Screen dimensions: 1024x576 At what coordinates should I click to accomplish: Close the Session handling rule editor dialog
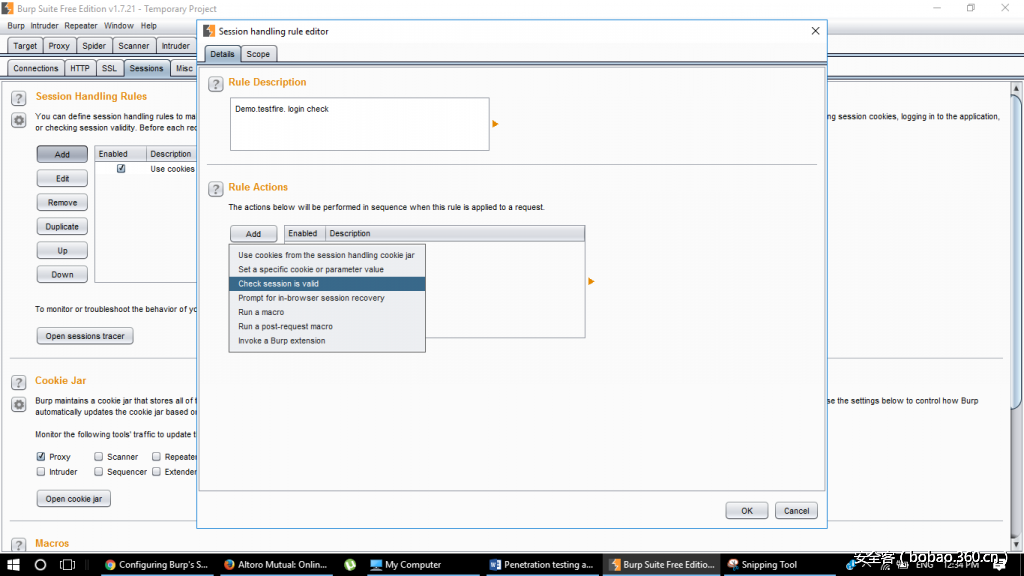point(815,31)
